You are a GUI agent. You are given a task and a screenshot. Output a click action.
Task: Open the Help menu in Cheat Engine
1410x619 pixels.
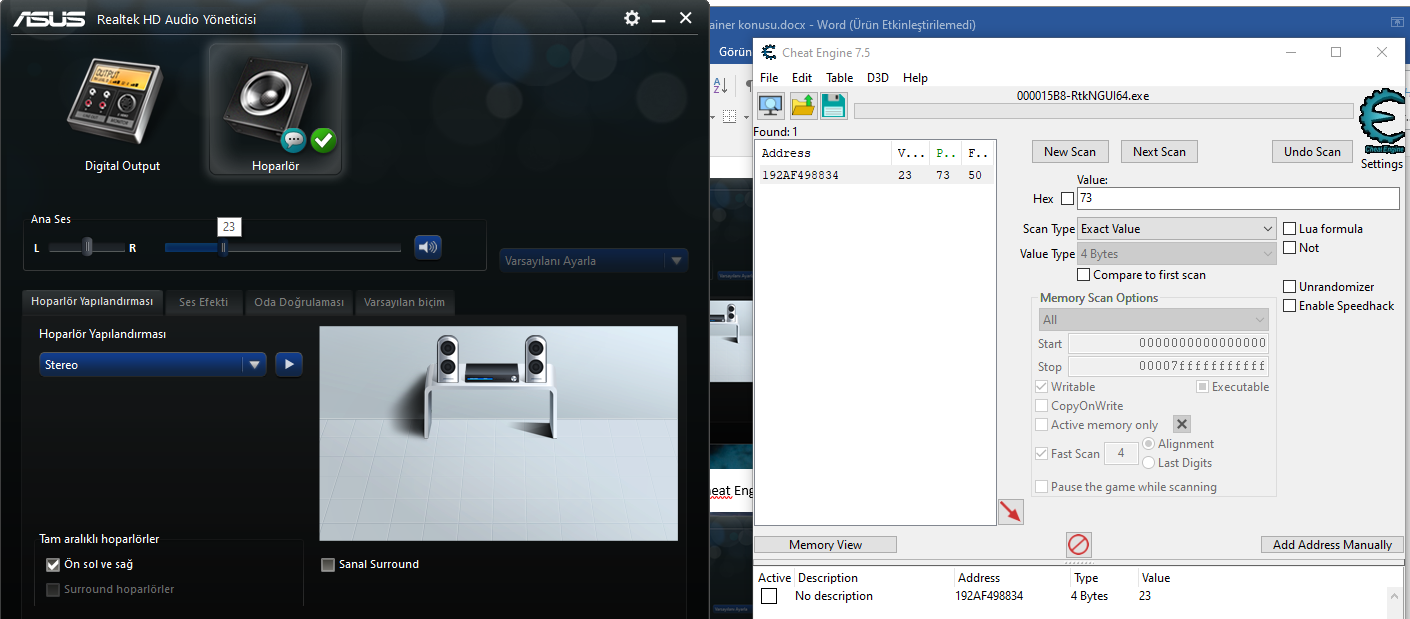(x=915, y=78)
